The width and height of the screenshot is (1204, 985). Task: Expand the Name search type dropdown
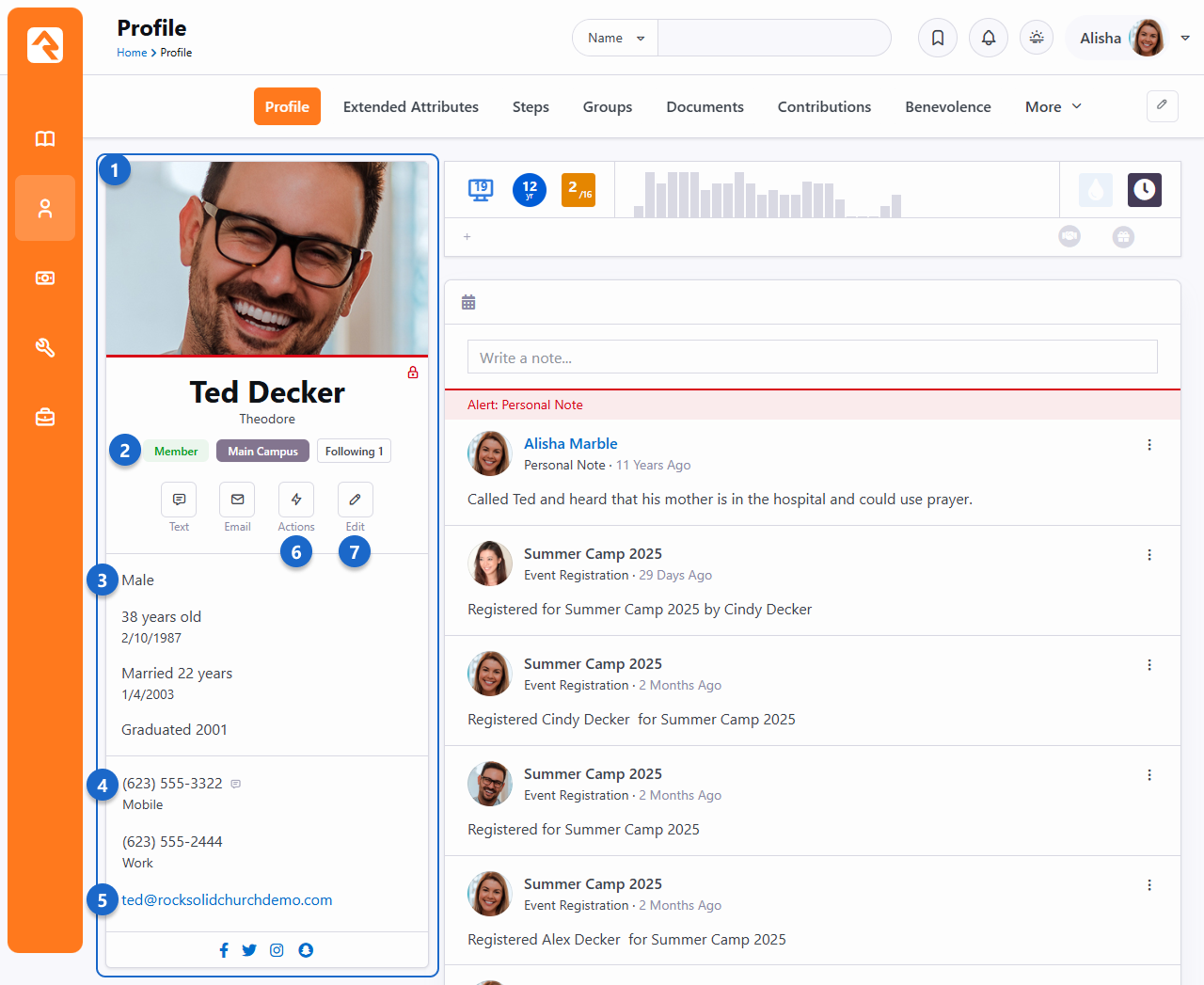click(x=615, y=39)
